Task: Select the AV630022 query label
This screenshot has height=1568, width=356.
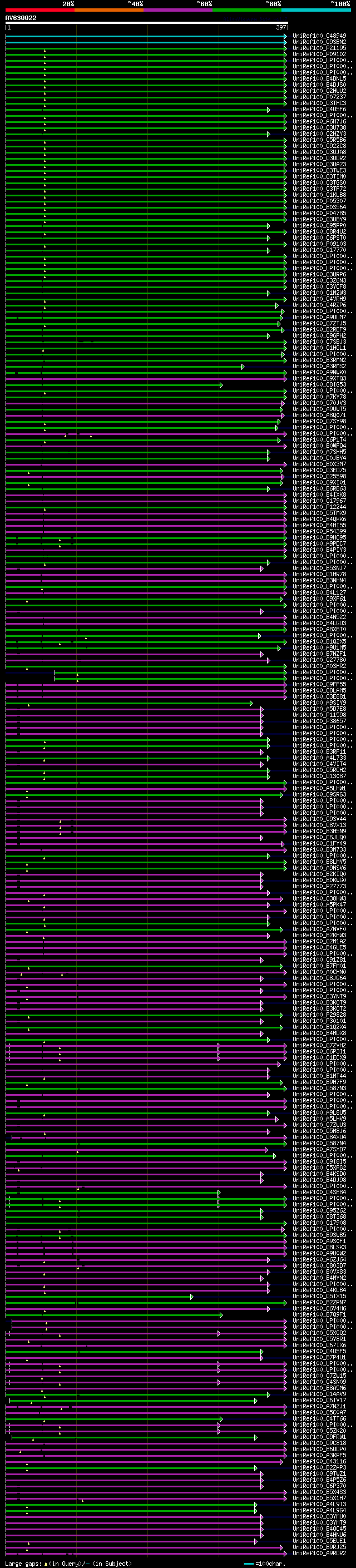Action: tap(21, 18)
